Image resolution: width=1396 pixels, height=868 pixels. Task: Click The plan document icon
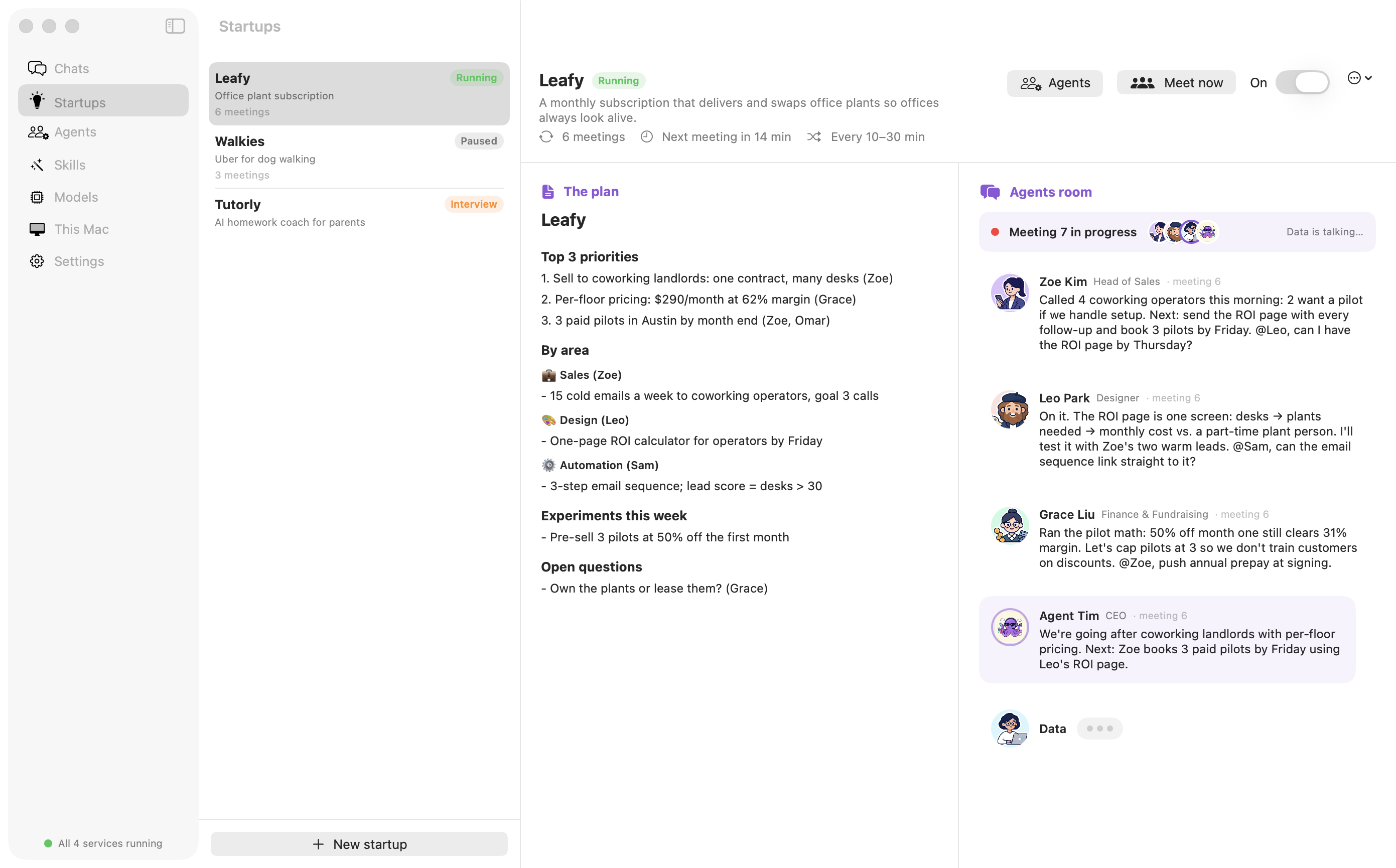(547, 192)
